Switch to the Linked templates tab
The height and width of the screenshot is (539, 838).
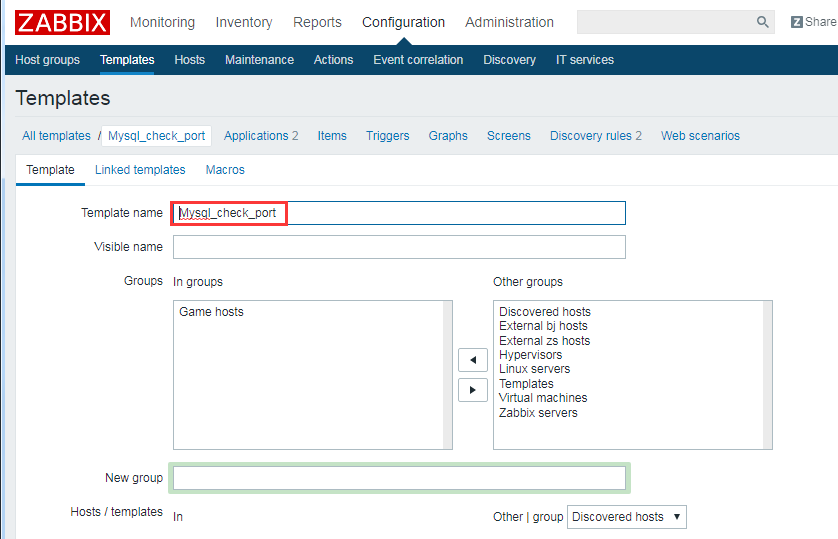pos(140,170)
